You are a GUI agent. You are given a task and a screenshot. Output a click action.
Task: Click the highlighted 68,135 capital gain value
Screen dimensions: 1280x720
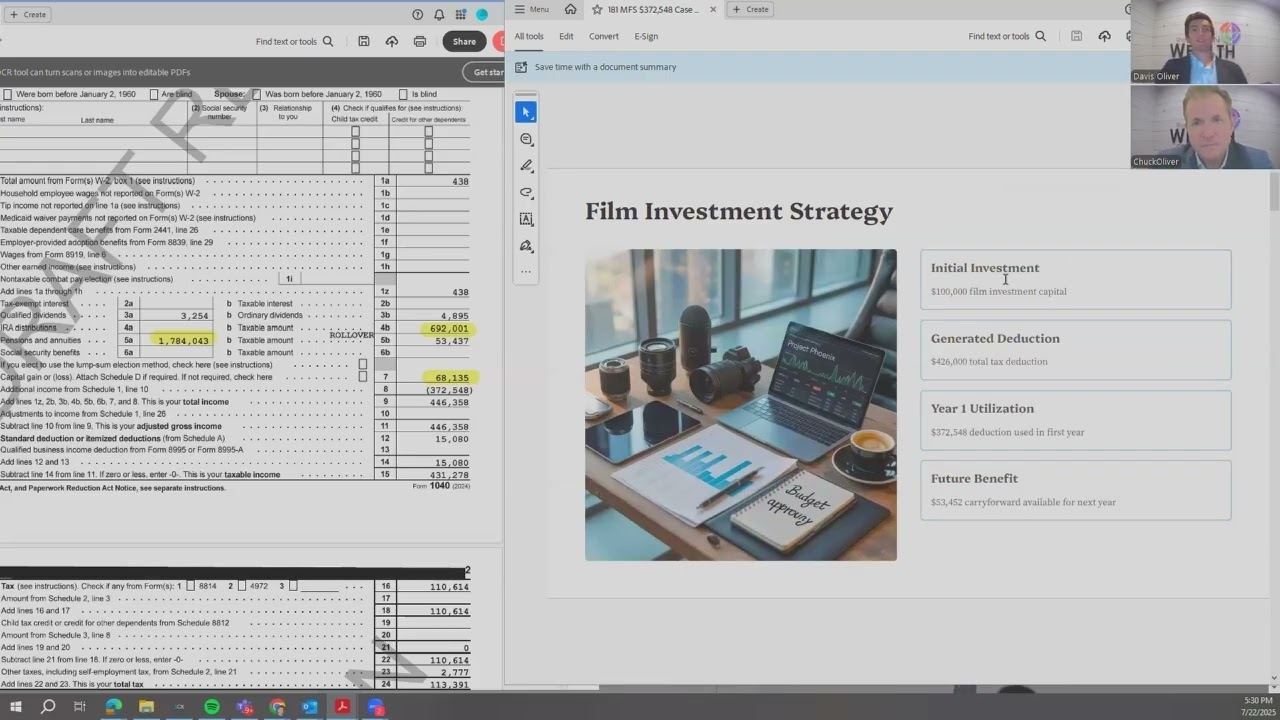452,378
